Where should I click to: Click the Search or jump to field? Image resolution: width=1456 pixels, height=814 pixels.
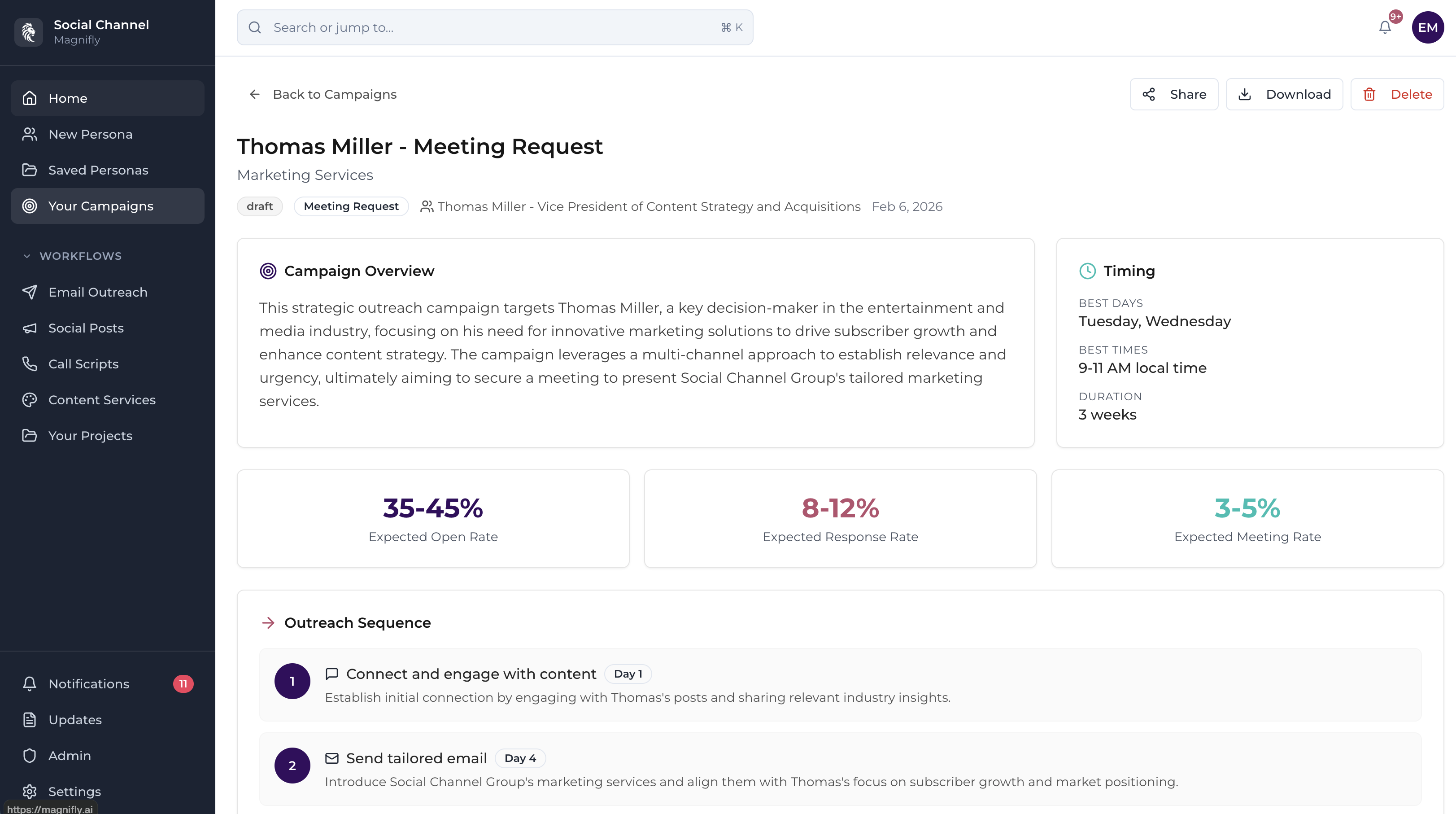[495, 27]
